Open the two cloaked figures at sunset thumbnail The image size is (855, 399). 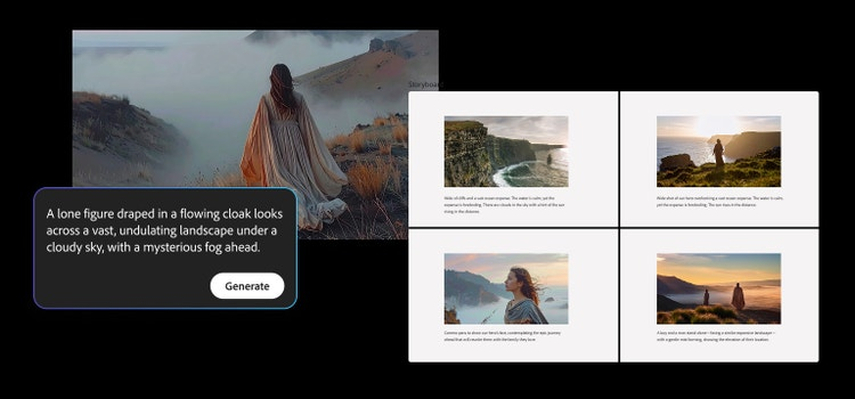click(x=719, y=288)
